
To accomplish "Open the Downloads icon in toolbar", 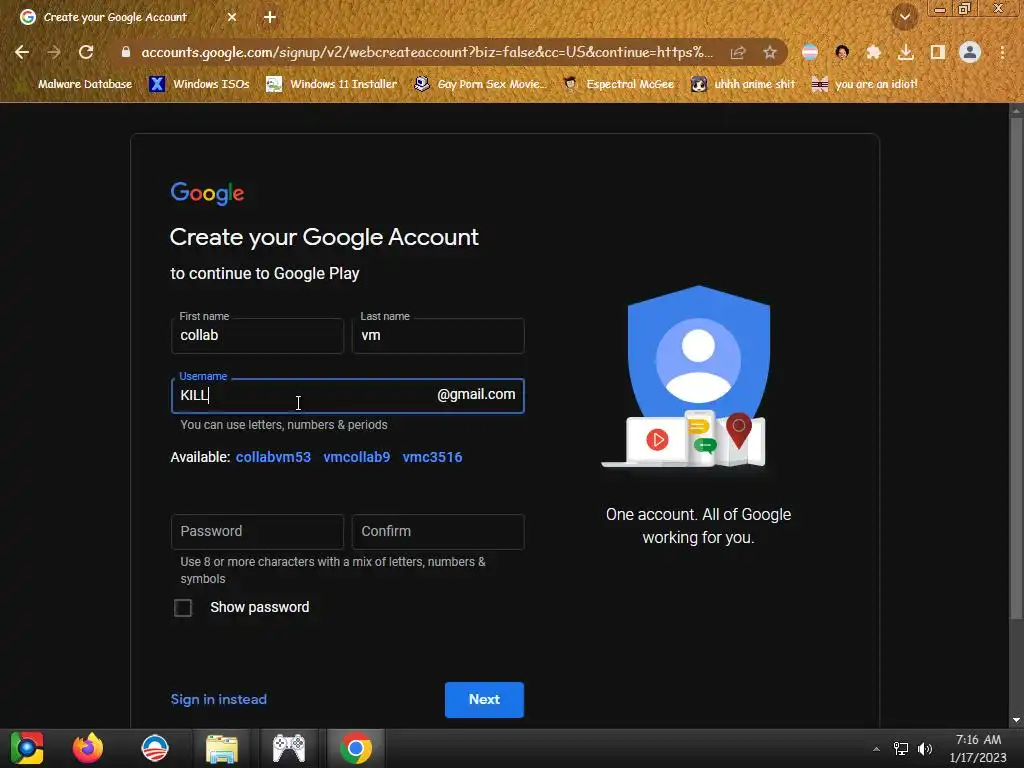I will [906, 52].
